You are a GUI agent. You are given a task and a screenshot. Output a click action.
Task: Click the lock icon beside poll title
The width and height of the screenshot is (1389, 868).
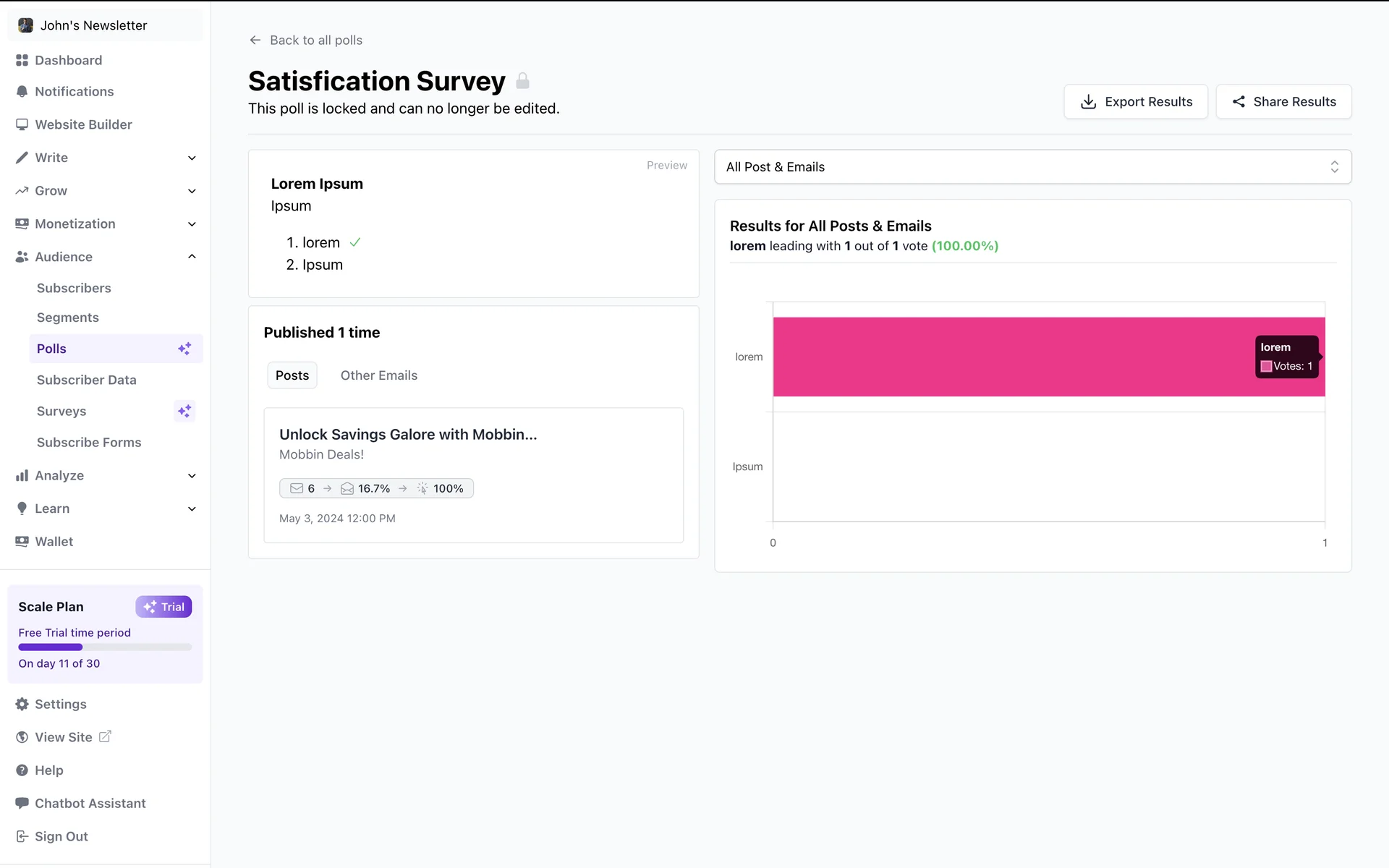point(522,81)
